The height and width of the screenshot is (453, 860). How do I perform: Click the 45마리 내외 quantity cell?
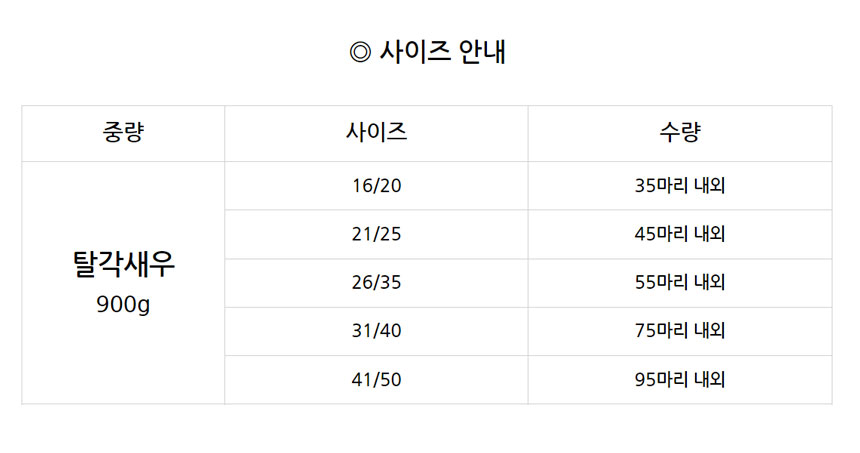pyautogui.click(x=680, y=234)
